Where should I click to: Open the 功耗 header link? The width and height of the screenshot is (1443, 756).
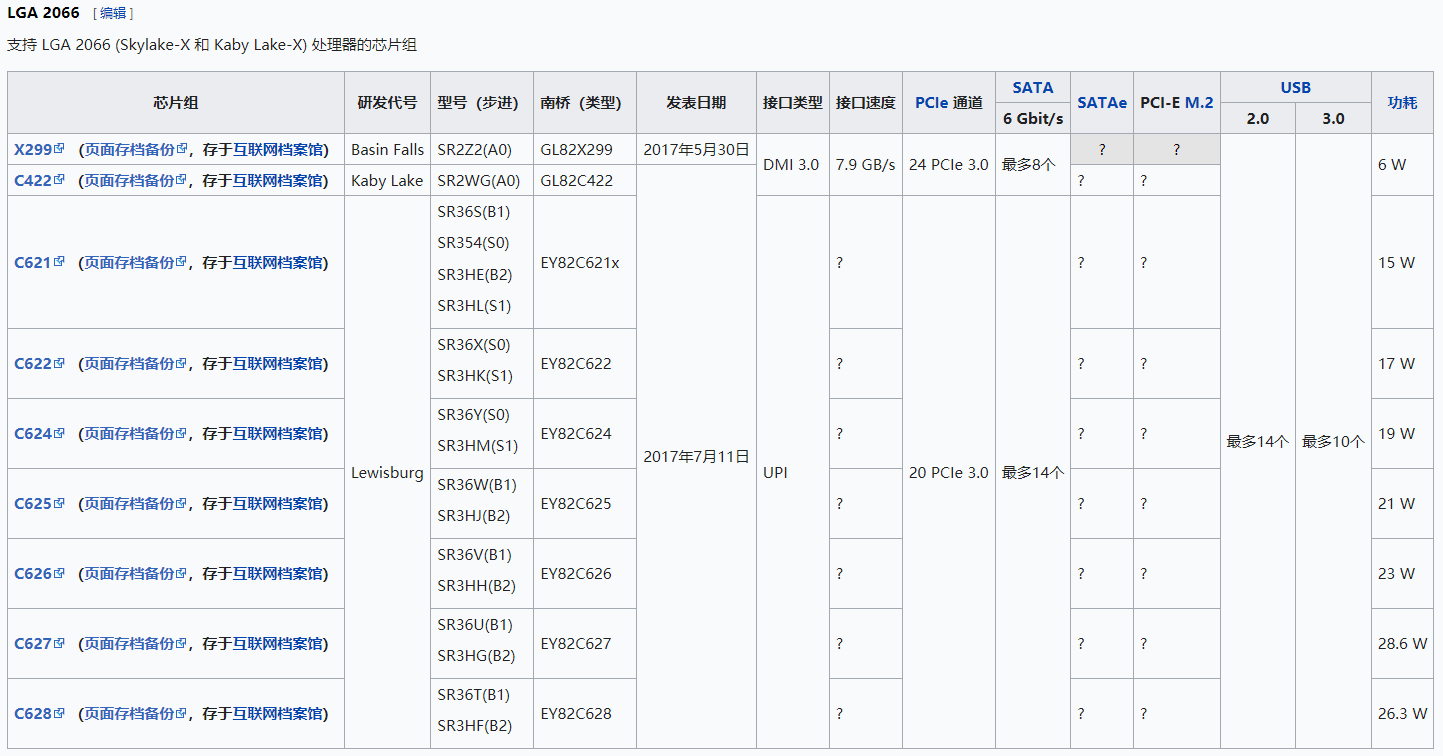click(1402, 102)
